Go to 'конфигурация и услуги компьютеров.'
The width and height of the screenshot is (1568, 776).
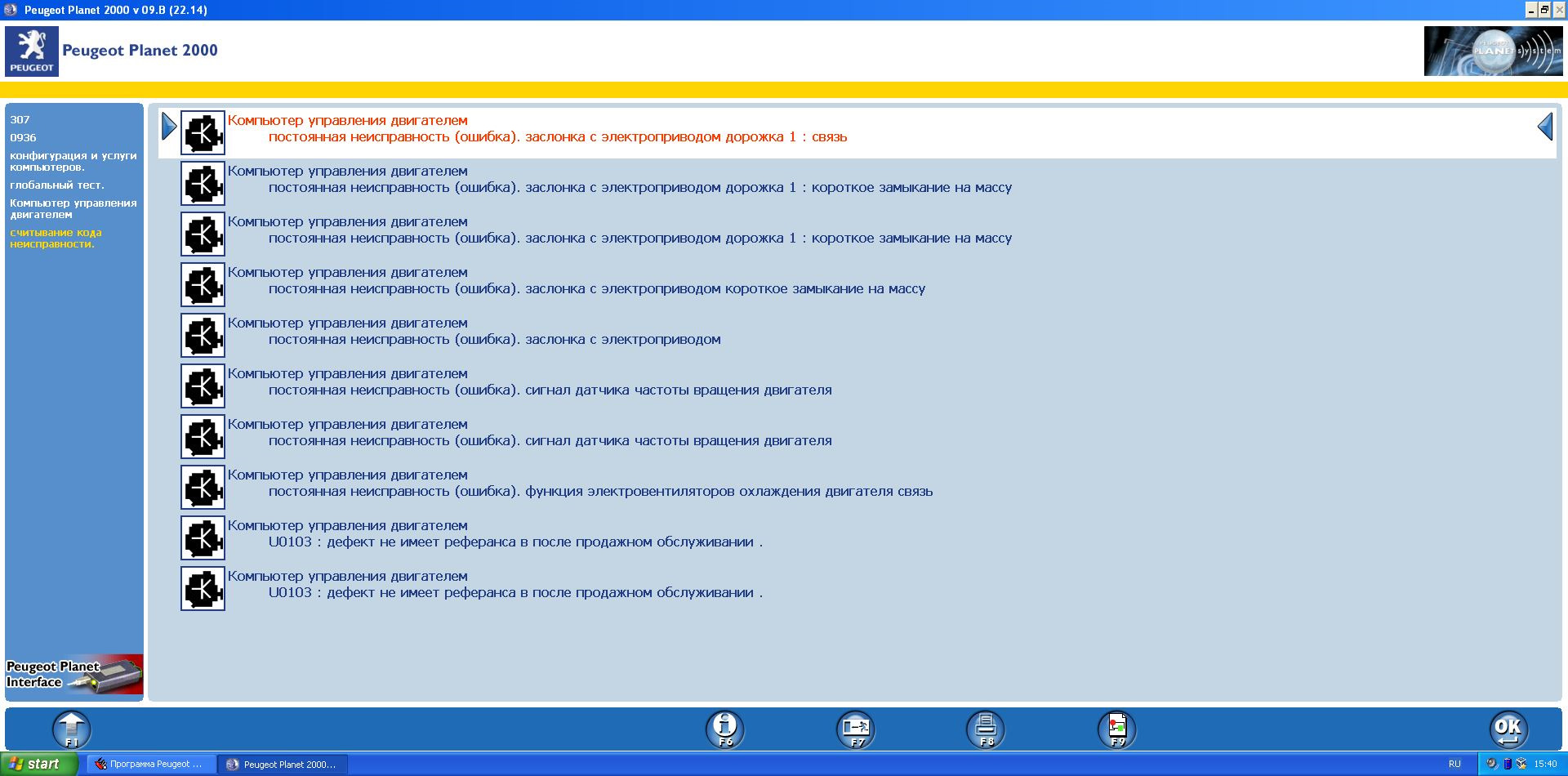[x=73, y=161]
